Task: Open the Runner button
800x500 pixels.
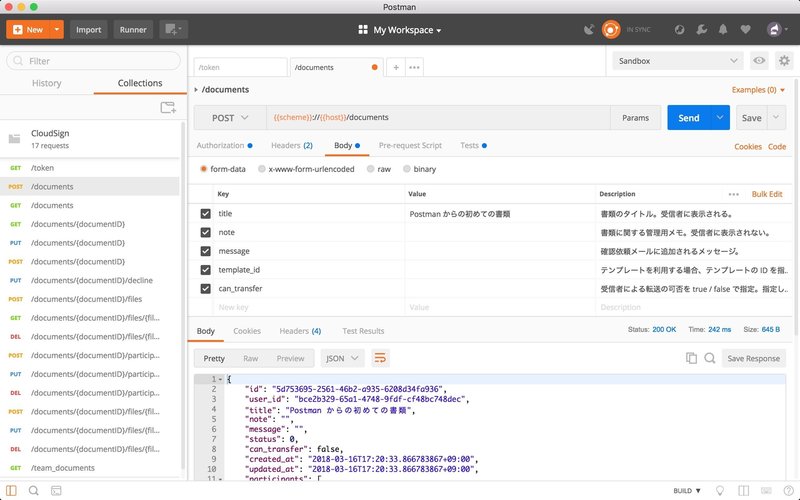Action: 133,30
